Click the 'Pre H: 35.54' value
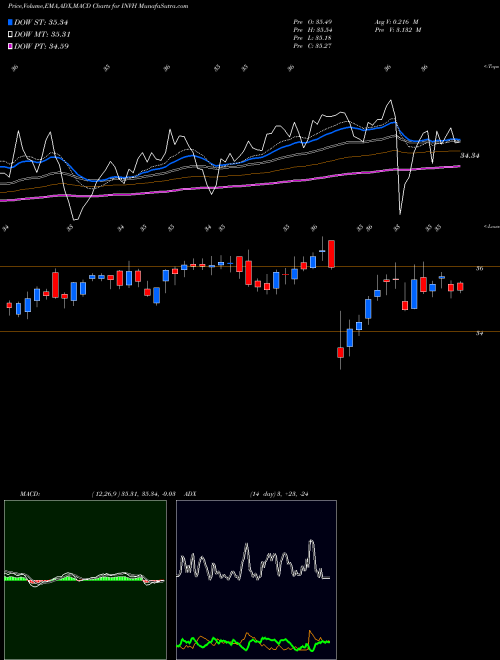 pyautogui.click(x=313, y=30)
